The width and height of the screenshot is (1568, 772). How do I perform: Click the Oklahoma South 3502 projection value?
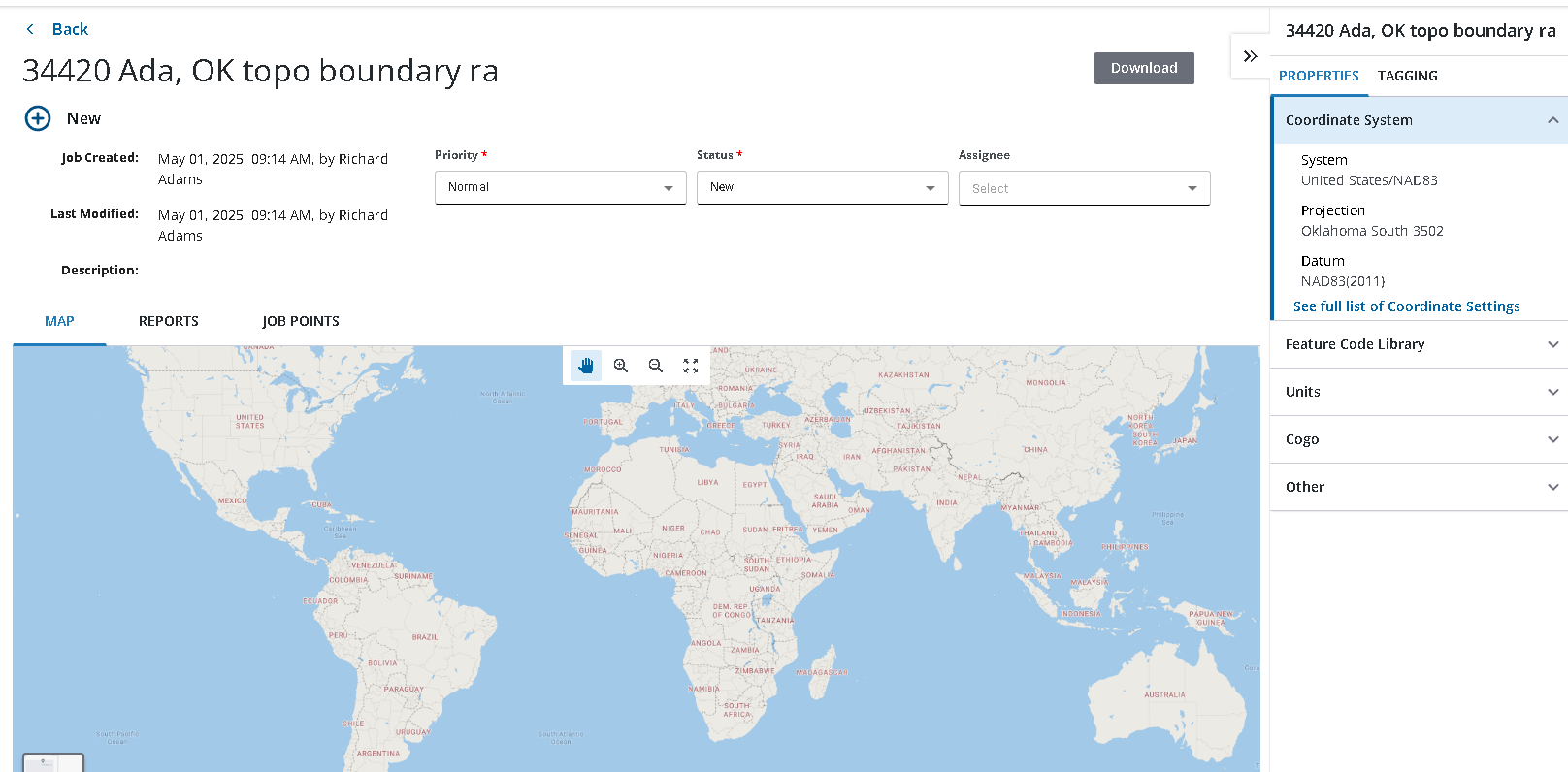pos(1372,231)
